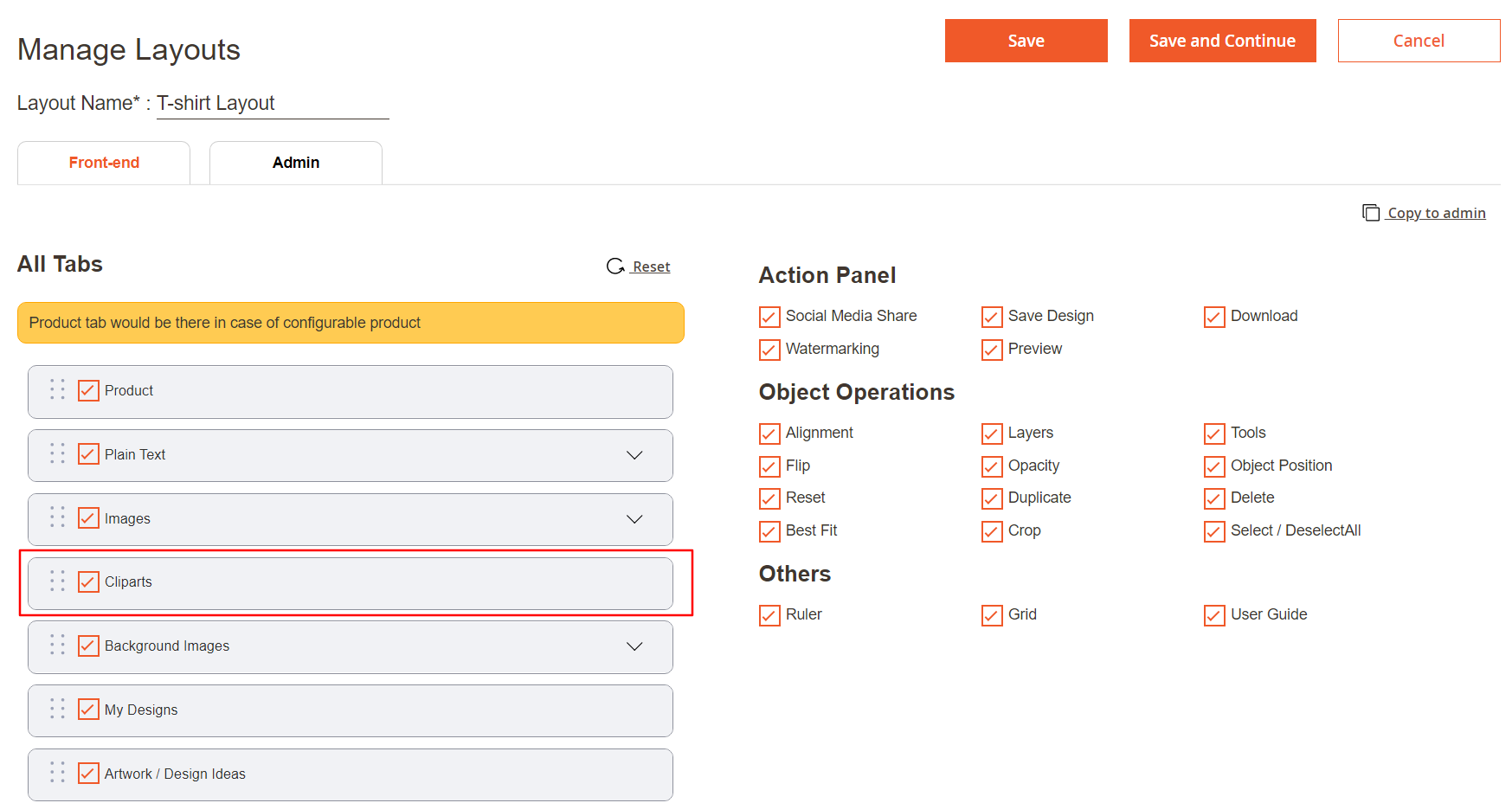Switch to the Admin tab

pyautogui.click(x=296, y=163)
